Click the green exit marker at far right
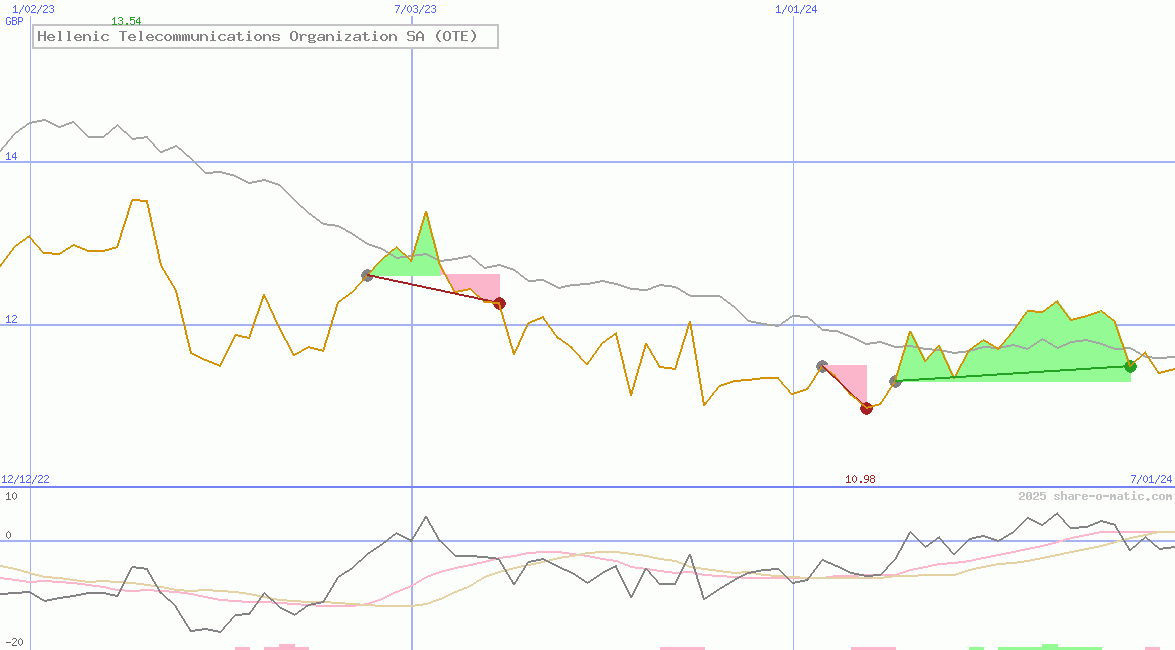Viewport: 1175px width, 650px height. tap(1130, 366)
